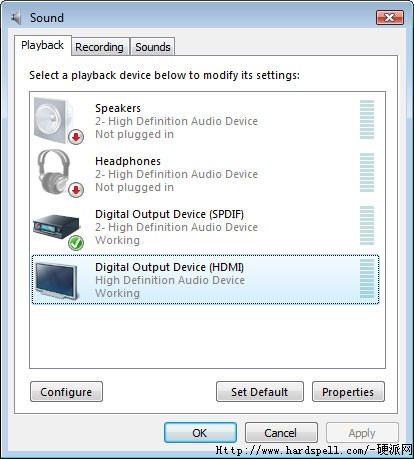Viewport: 414px width, 459px height.
Task: Click "Working" status under HDMI device
Action: pos(117,293)
